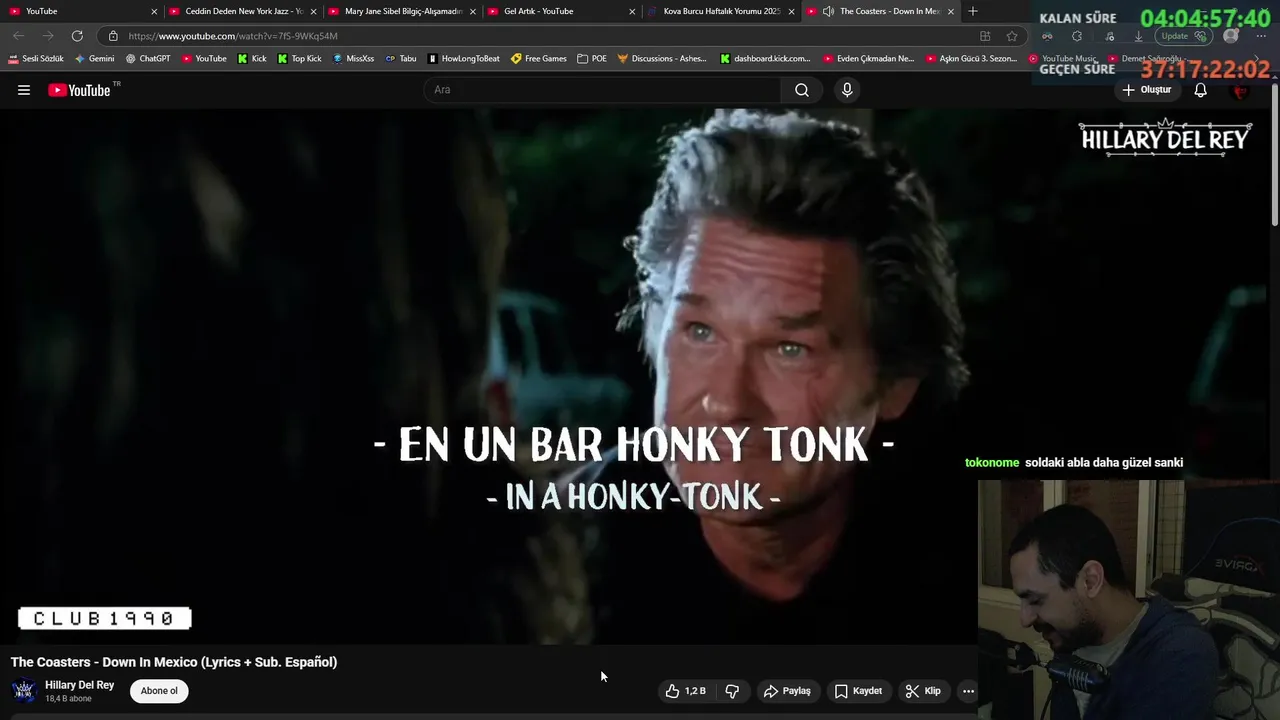Dislike the video with thumbs-down
The image size is (1280, 720).
pyautogui.click(x=732, y=691)
